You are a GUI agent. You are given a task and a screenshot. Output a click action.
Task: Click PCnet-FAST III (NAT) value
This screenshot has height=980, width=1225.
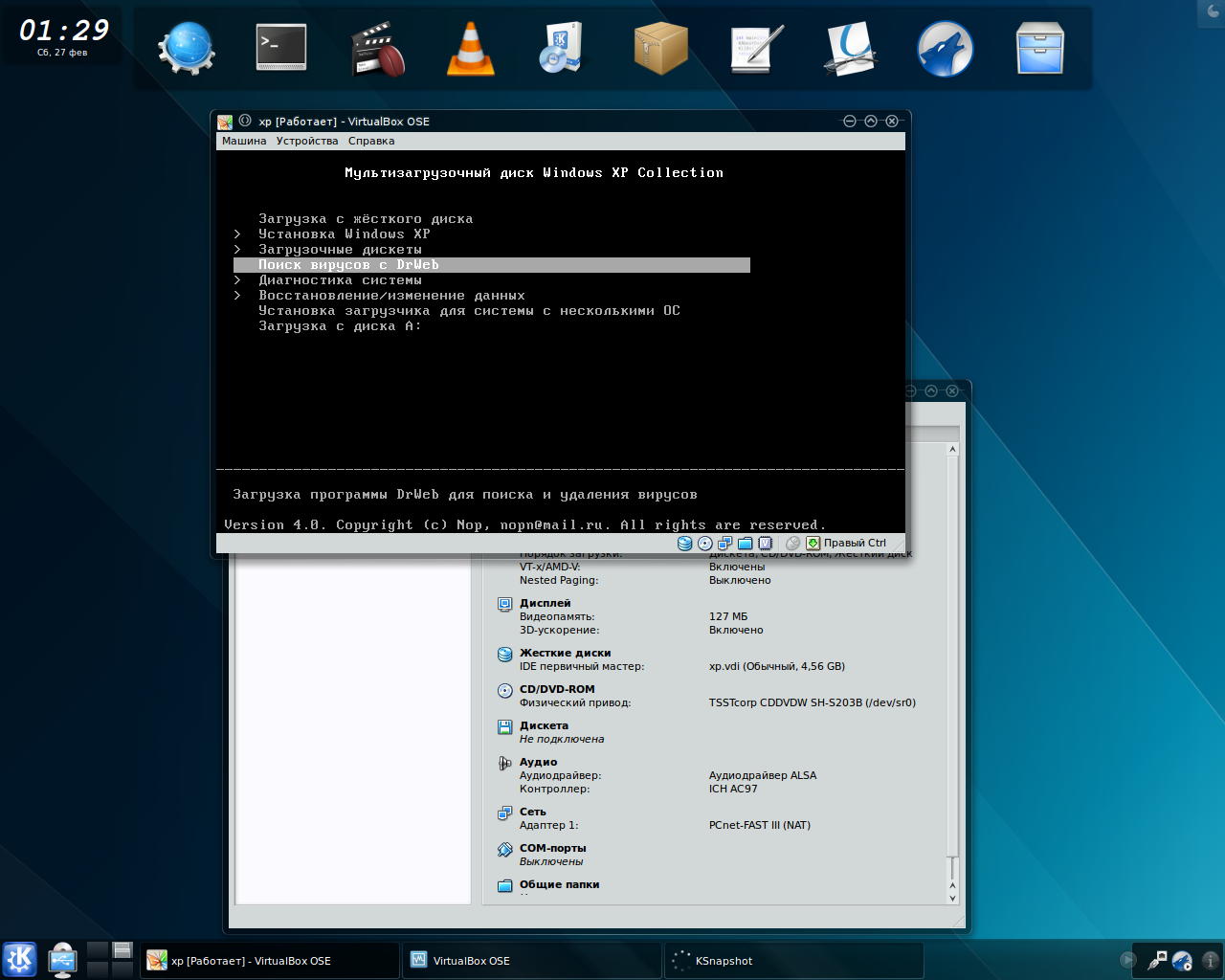click(x=760, y=826)
